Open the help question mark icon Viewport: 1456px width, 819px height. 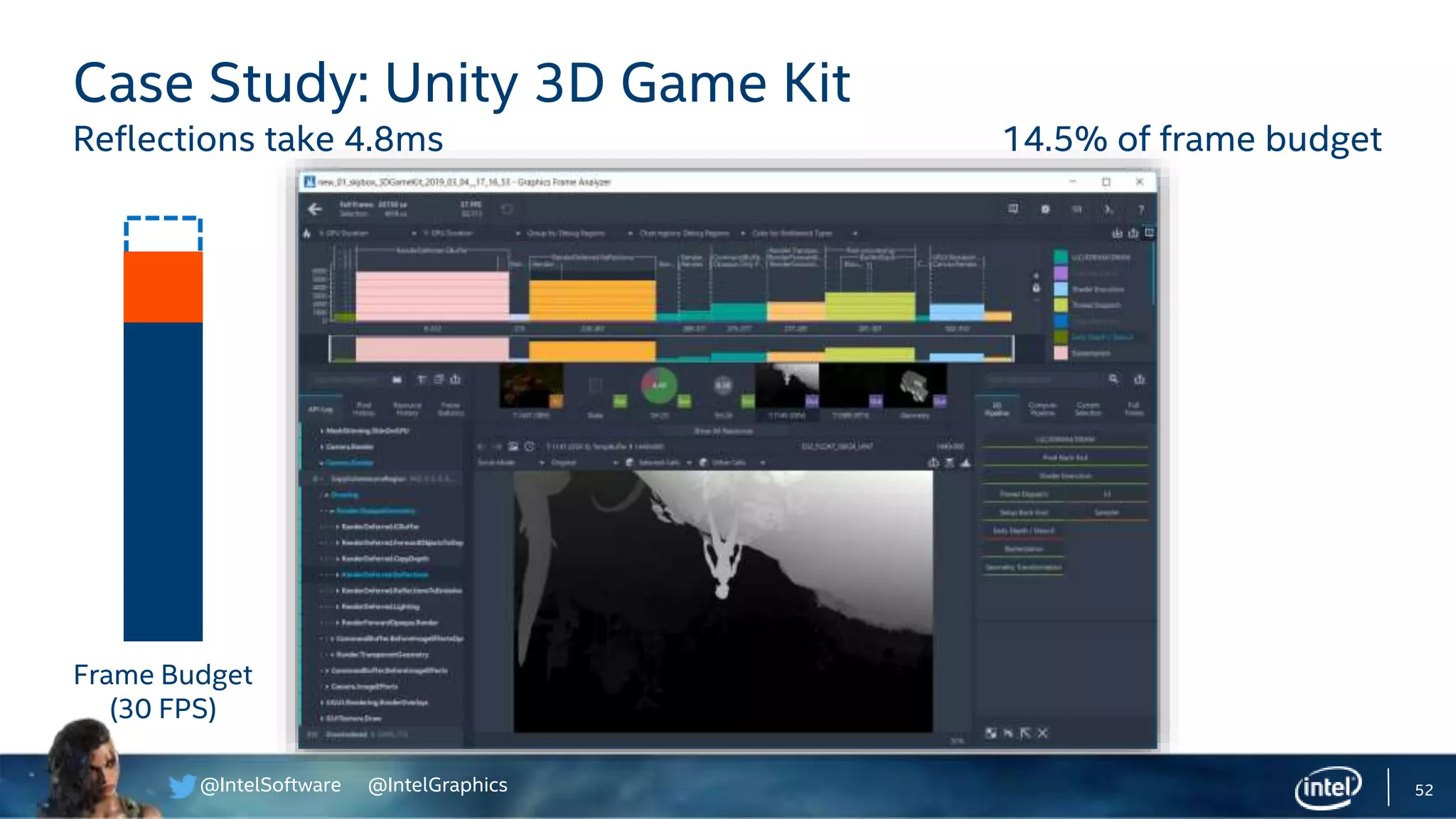(x=1141, y=210)
